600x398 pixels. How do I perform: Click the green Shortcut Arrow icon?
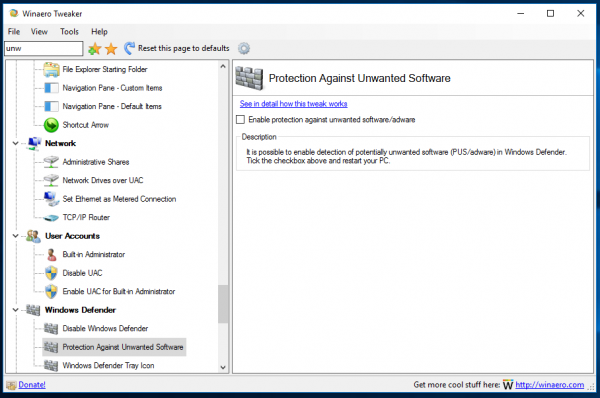(51, 125)
